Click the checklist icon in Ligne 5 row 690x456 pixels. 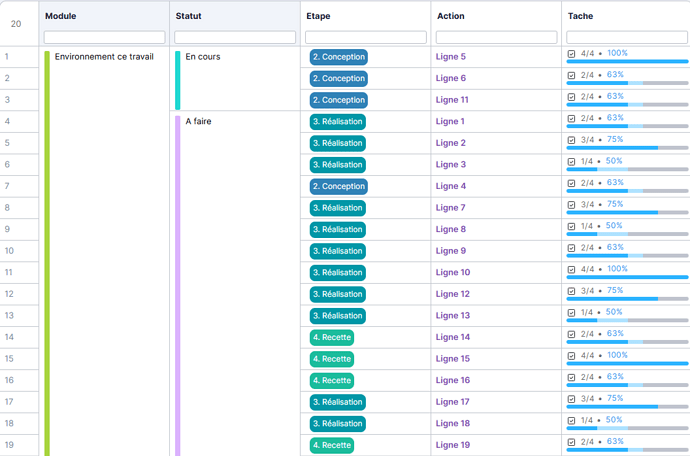click(571, 54)
